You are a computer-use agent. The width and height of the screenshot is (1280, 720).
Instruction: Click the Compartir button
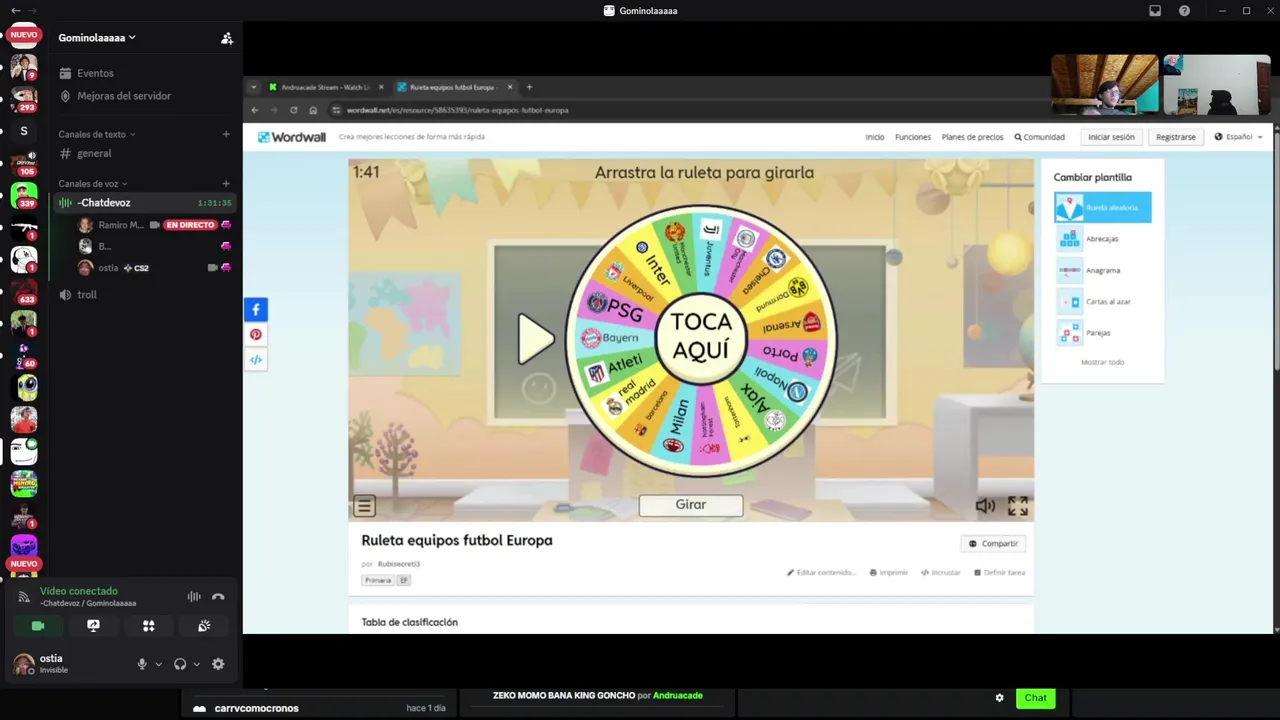(x=993, y=544)
